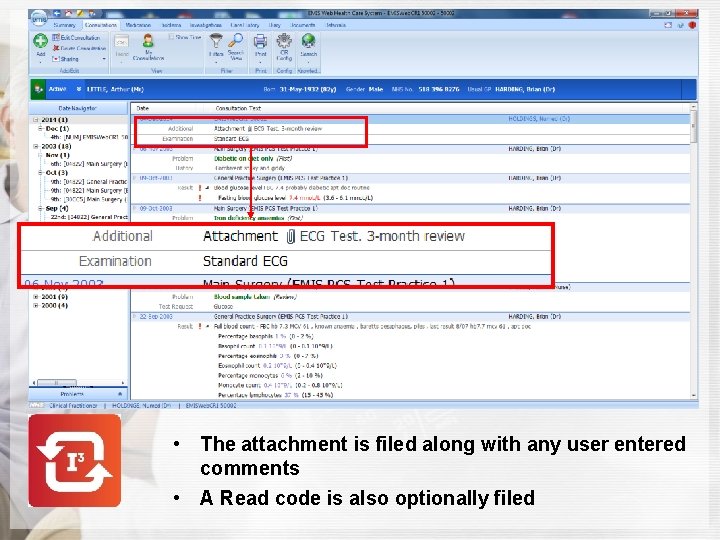Click the green patient icon in the banner
The height and width of the screenshot is (540, 720).
tap(38, 89)
